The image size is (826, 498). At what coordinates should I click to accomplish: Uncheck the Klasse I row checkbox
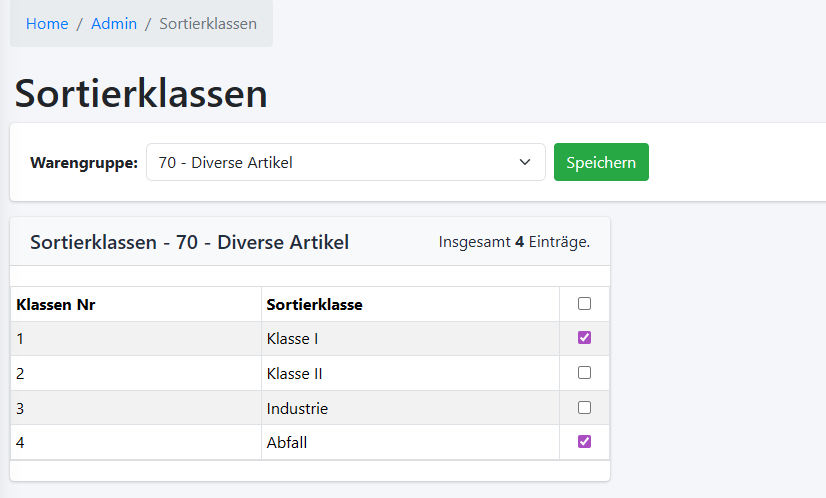(585, 338)
